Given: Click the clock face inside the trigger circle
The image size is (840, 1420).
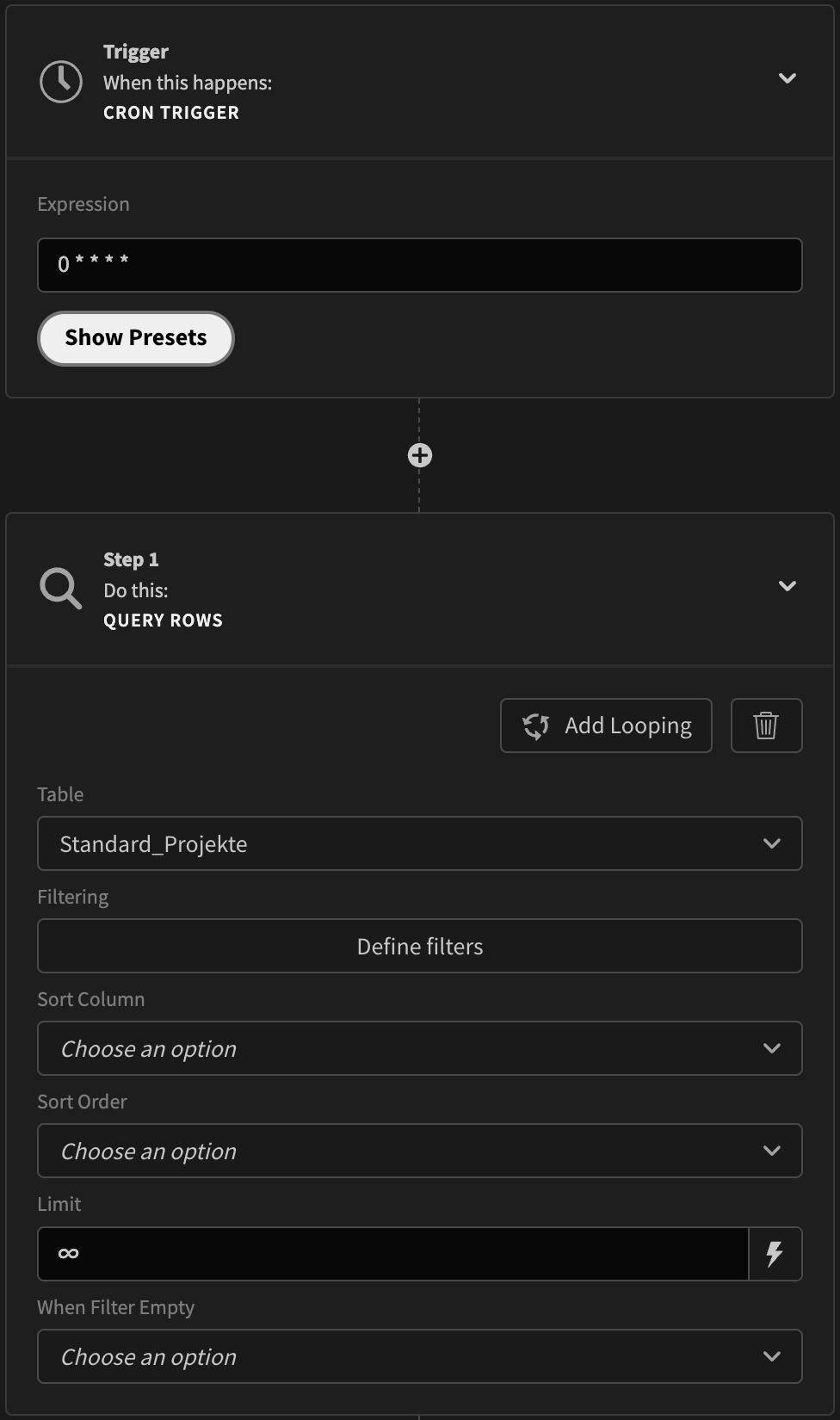Looking at the screenshot, I should click(60, 81).
